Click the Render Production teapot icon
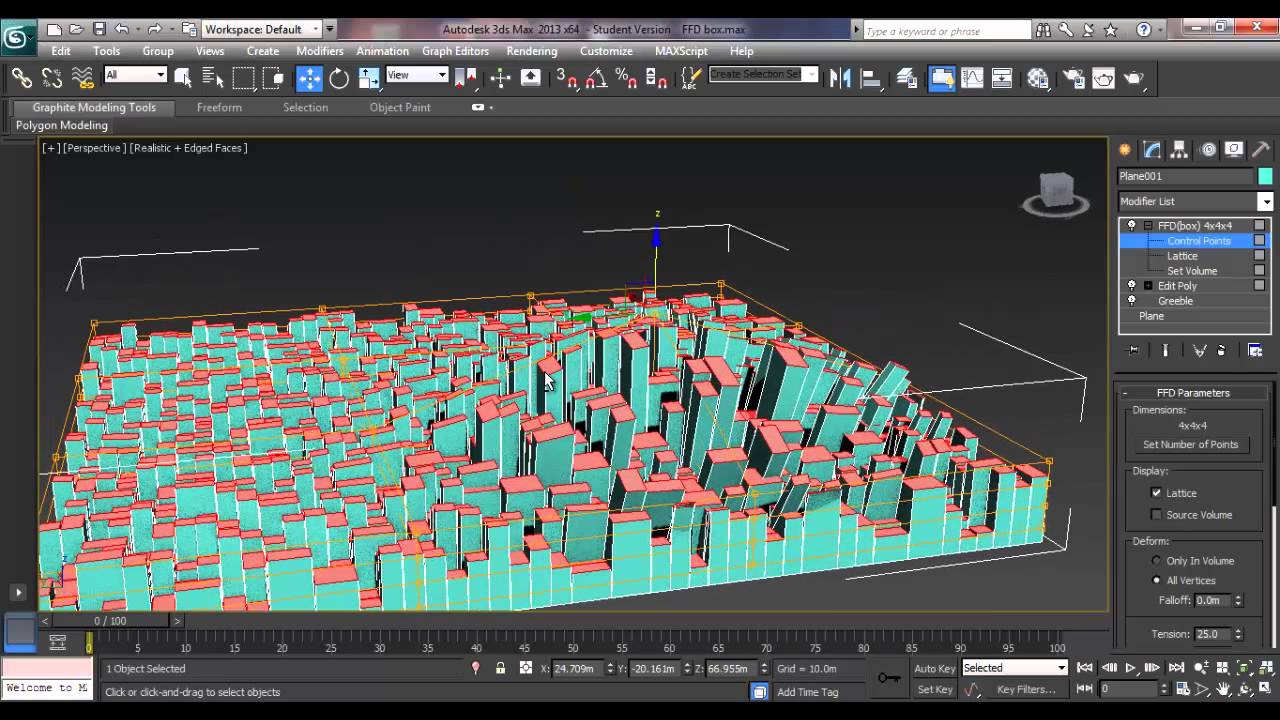 pos(1133,78)
